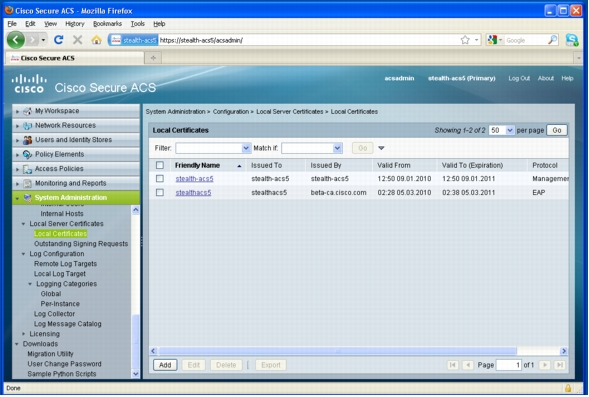The width and height of the screenshot is (589, 397).
Task: Click the Google search box
Action: 526,40
